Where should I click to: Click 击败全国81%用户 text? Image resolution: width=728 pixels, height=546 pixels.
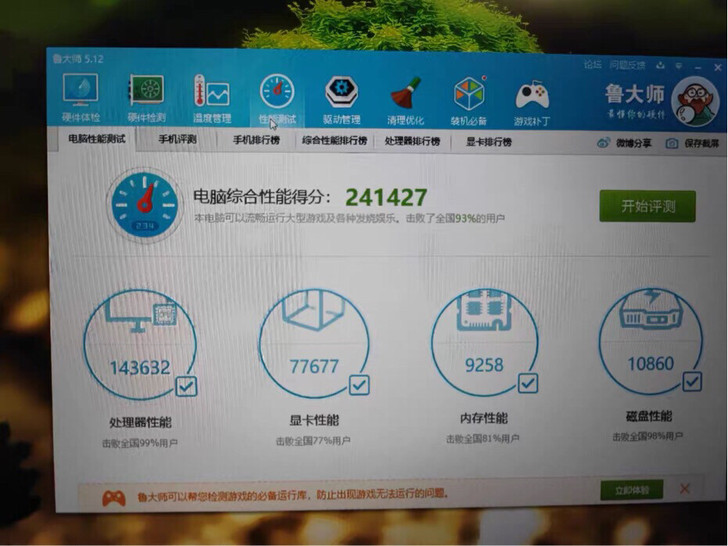coord(483,438)
